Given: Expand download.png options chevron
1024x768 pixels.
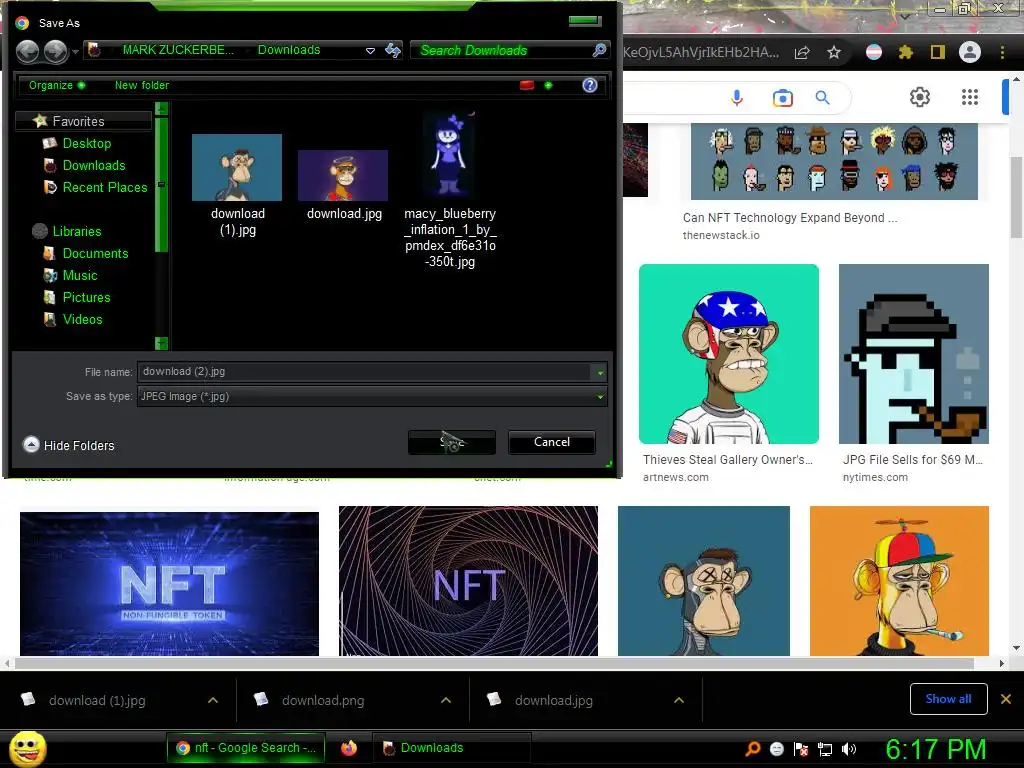Looking at the screenshot, I should (x=445, y=700).
